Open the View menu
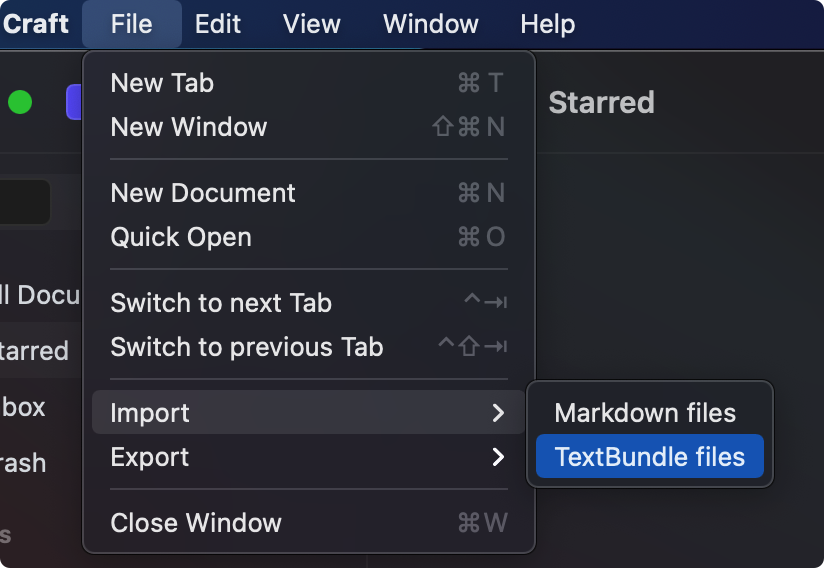The width and height of the screenshot is (824, 568). pos(311,23)
